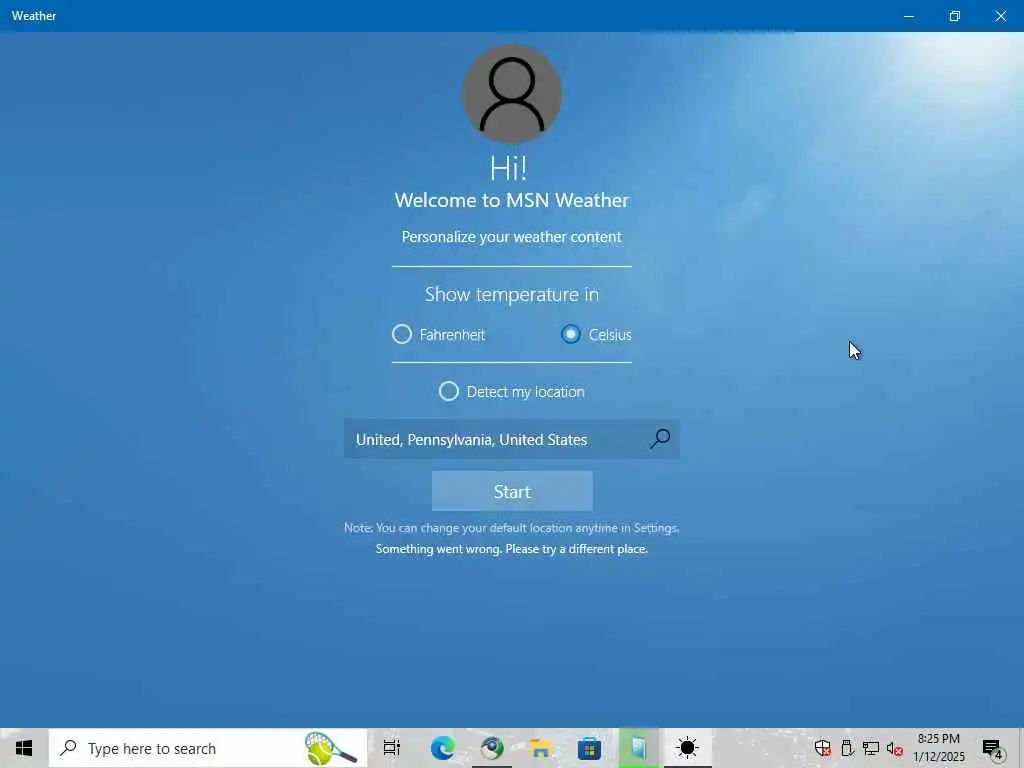Open File Explorer from the taskbar

(x=541, y=748)
